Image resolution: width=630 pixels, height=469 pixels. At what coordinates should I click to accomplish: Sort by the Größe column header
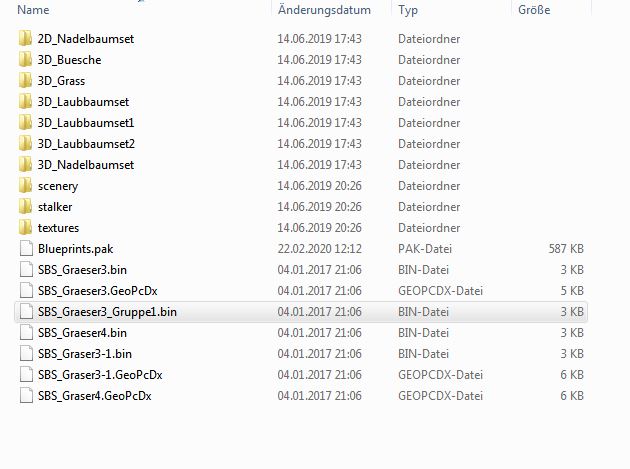point(534,10)
